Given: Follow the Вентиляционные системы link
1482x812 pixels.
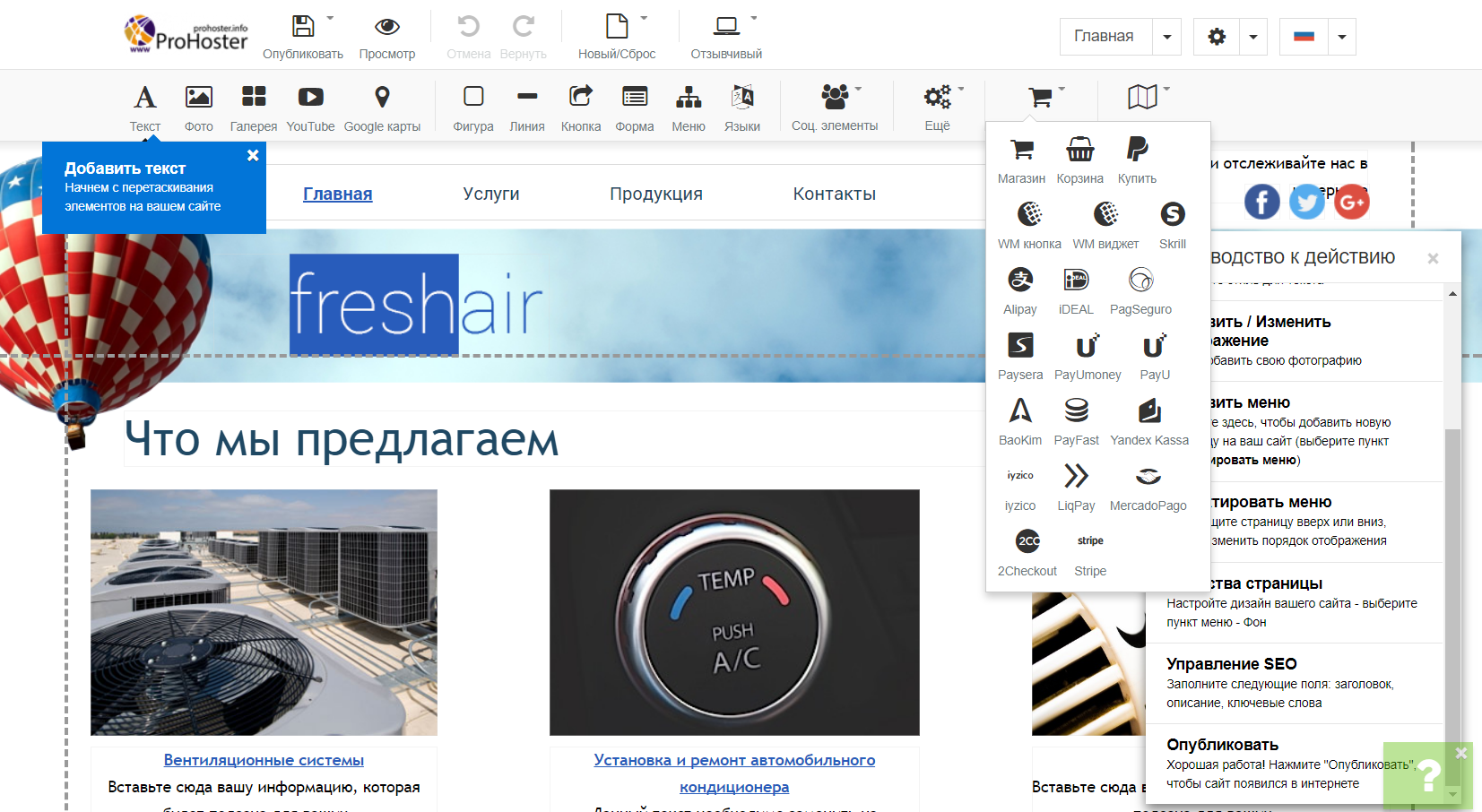Looking at the screenshot, I should [x=264, y=760].
